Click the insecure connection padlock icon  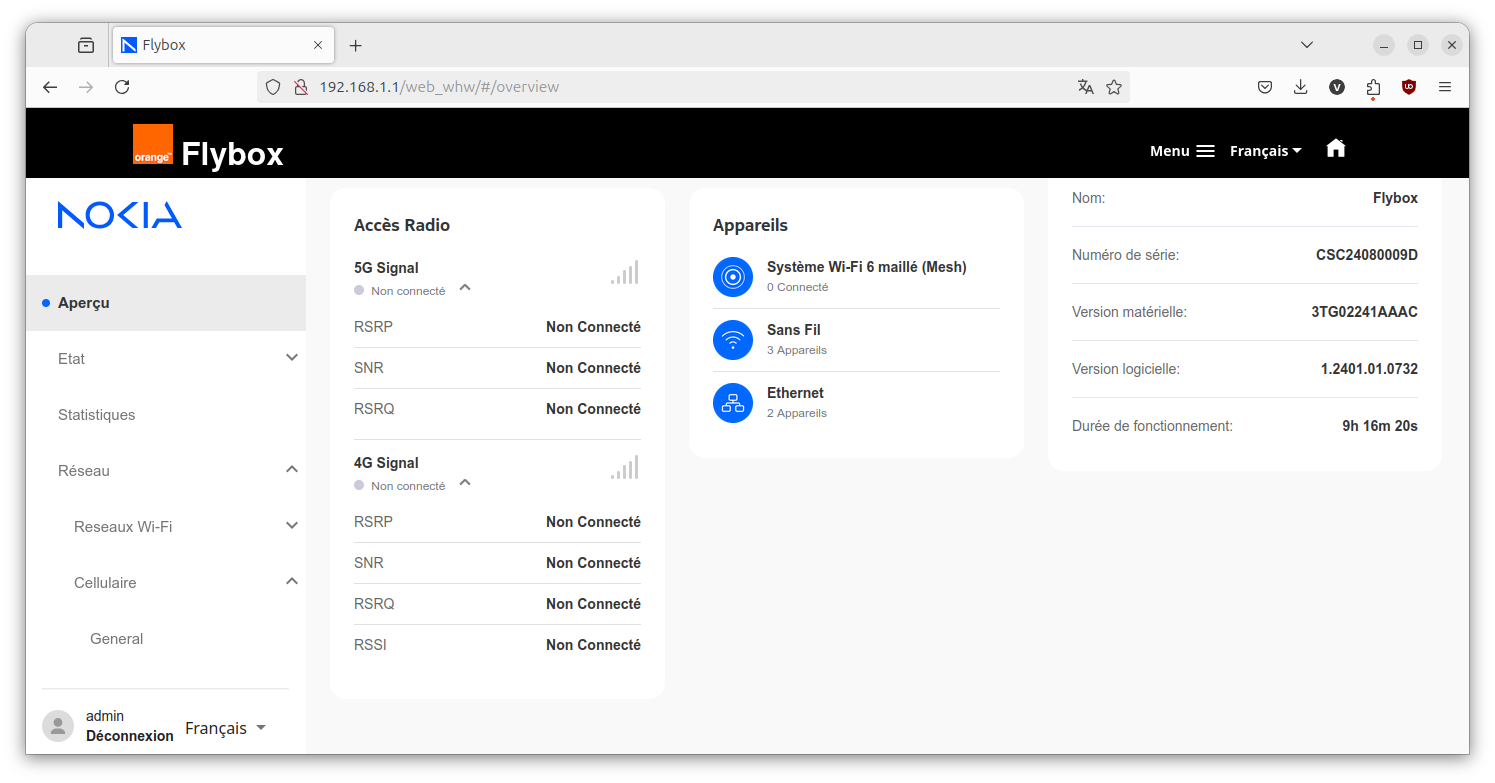coord(300,87)
